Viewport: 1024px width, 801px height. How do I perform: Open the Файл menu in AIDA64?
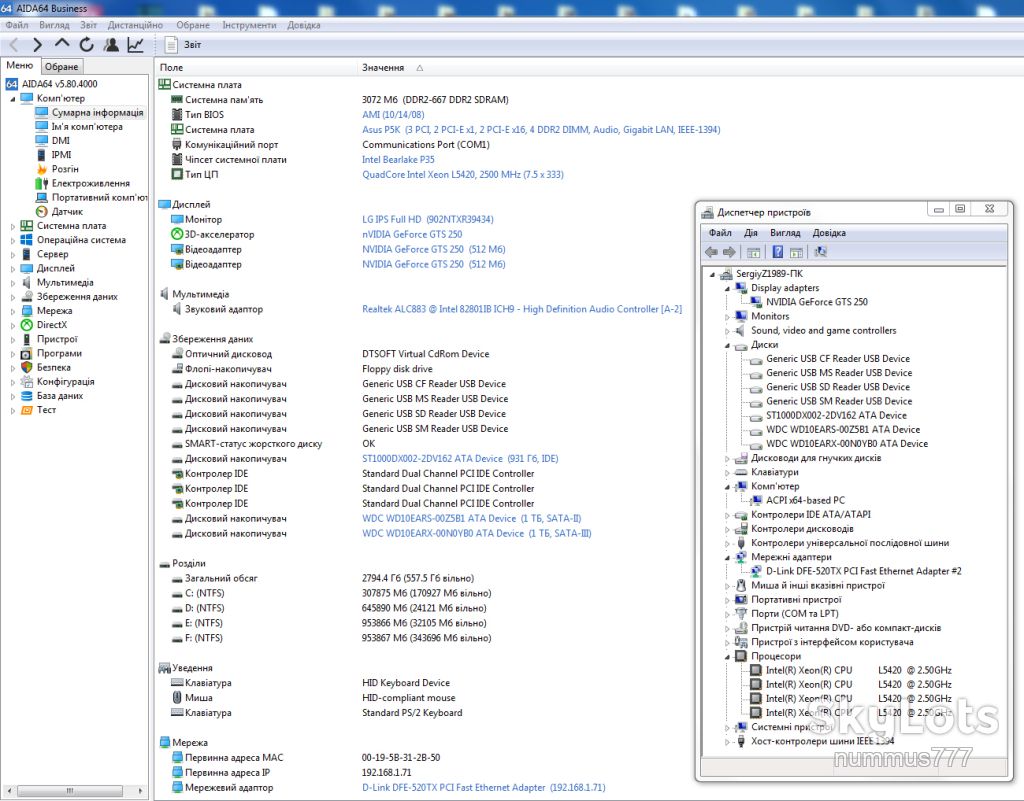click(17, 25)
